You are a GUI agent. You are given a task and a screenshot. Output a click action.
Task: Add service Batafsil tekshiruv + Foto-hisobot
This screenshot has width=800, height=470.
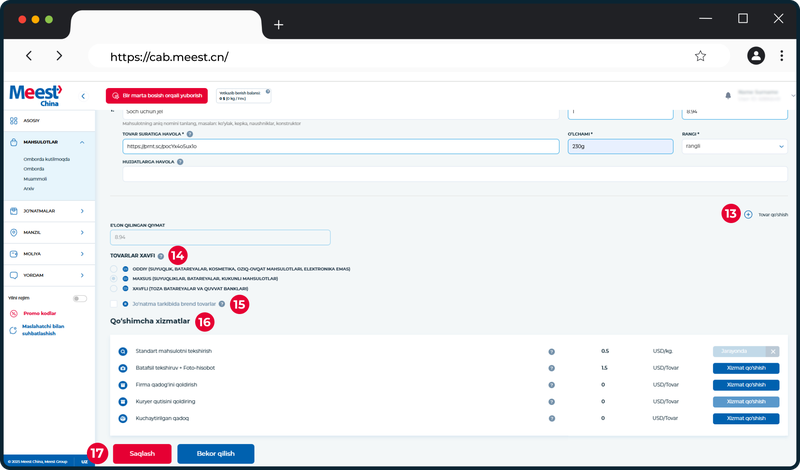tap(746, 368)
